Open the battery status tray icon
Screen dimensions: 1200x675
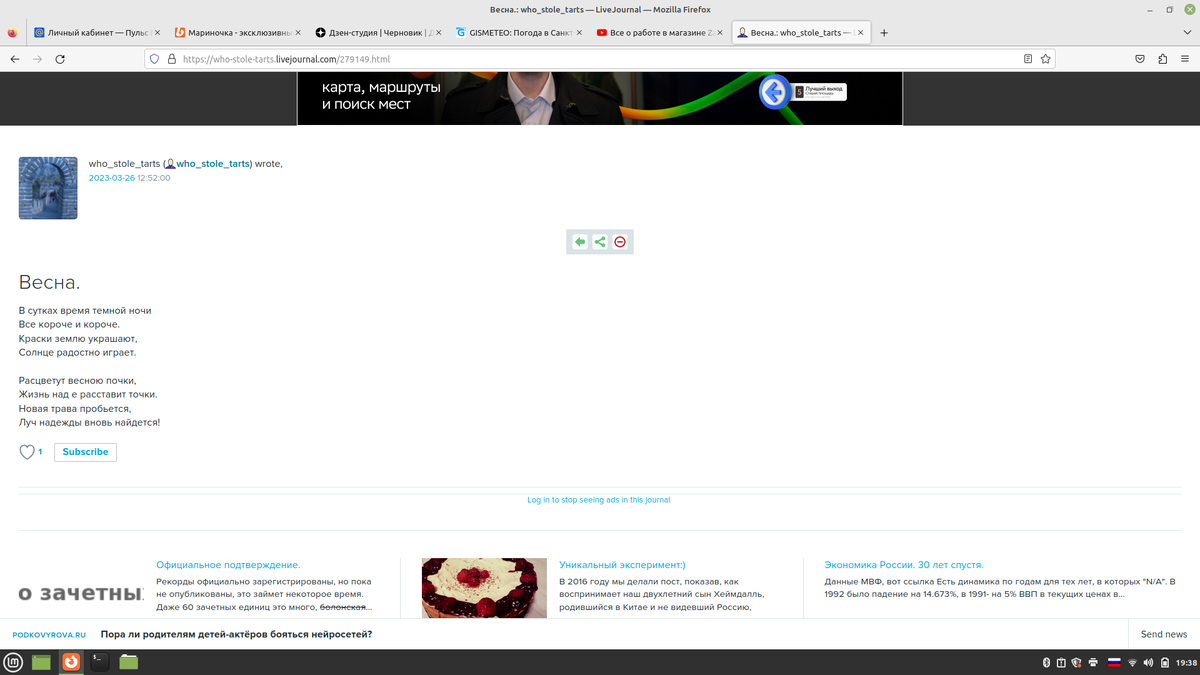(x=1164, y=662)
